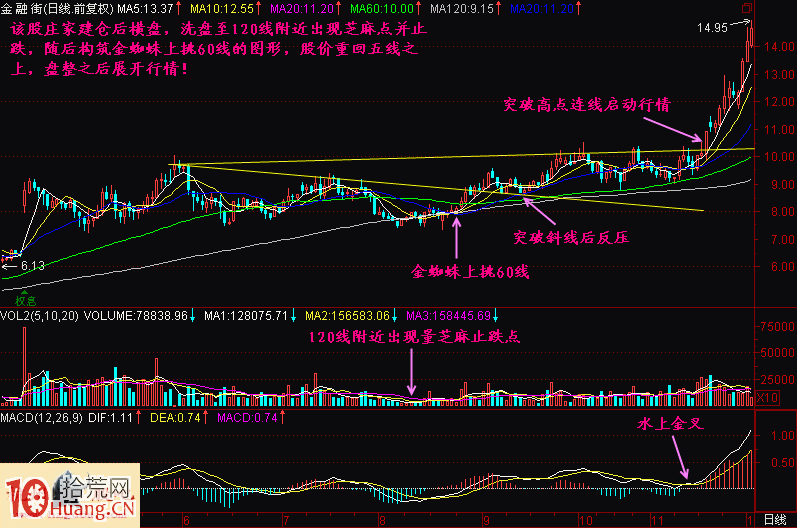
Task: Click the 75000 volume axis label
Action: (x=779, y=327)
